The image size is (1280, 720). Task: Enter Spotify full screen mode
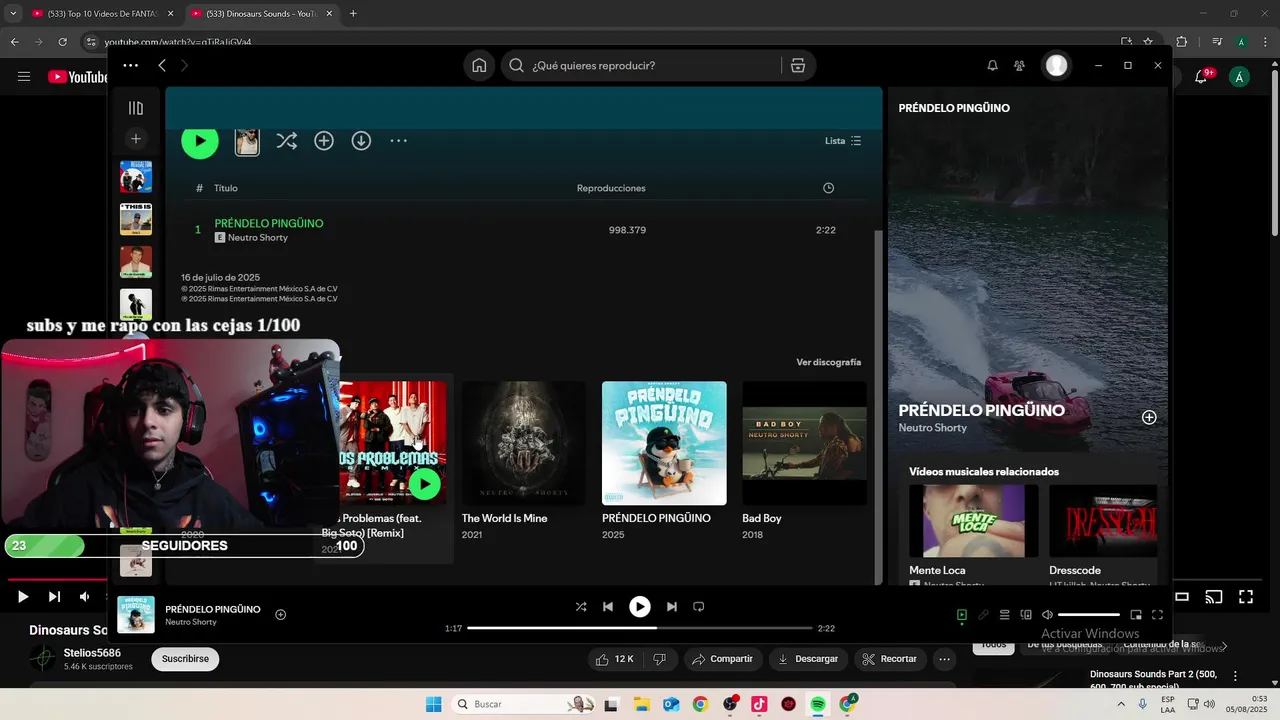(x=1157, y=615)
